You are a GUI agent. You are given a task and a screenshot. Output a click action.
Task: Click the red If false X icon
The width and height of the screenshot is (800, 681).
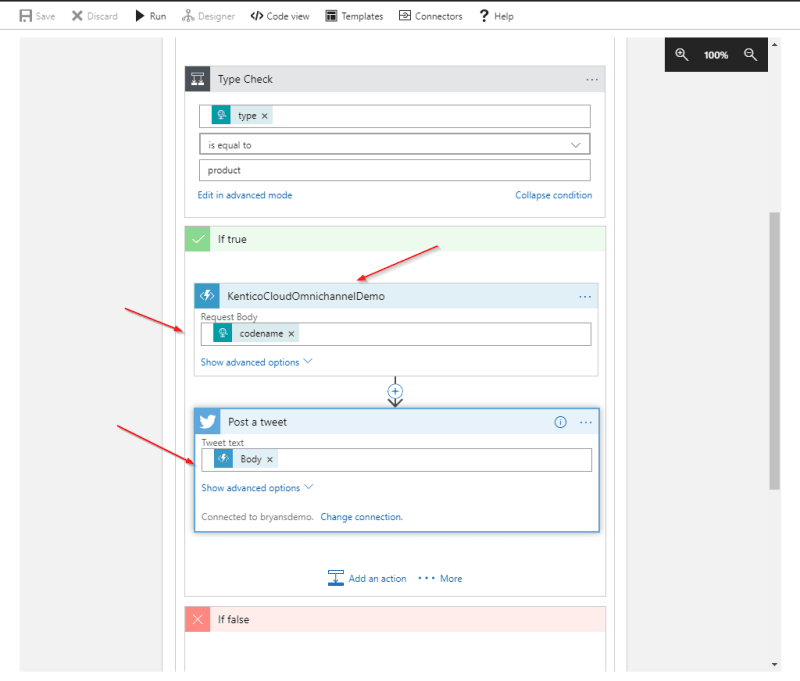[197, 619]
